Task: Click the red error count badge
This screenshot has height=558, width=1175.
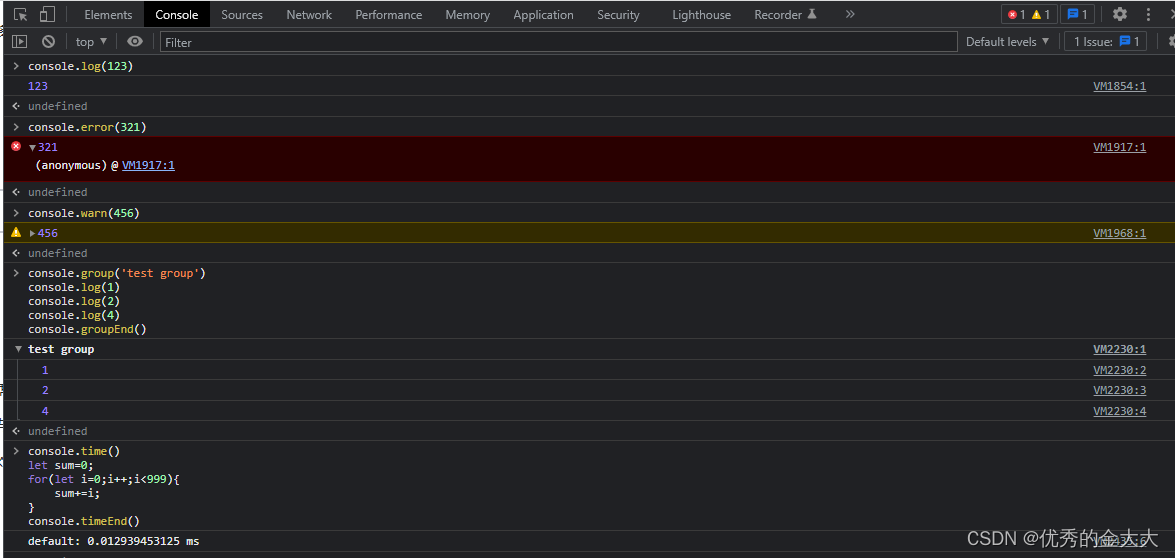Action: 1016,14
